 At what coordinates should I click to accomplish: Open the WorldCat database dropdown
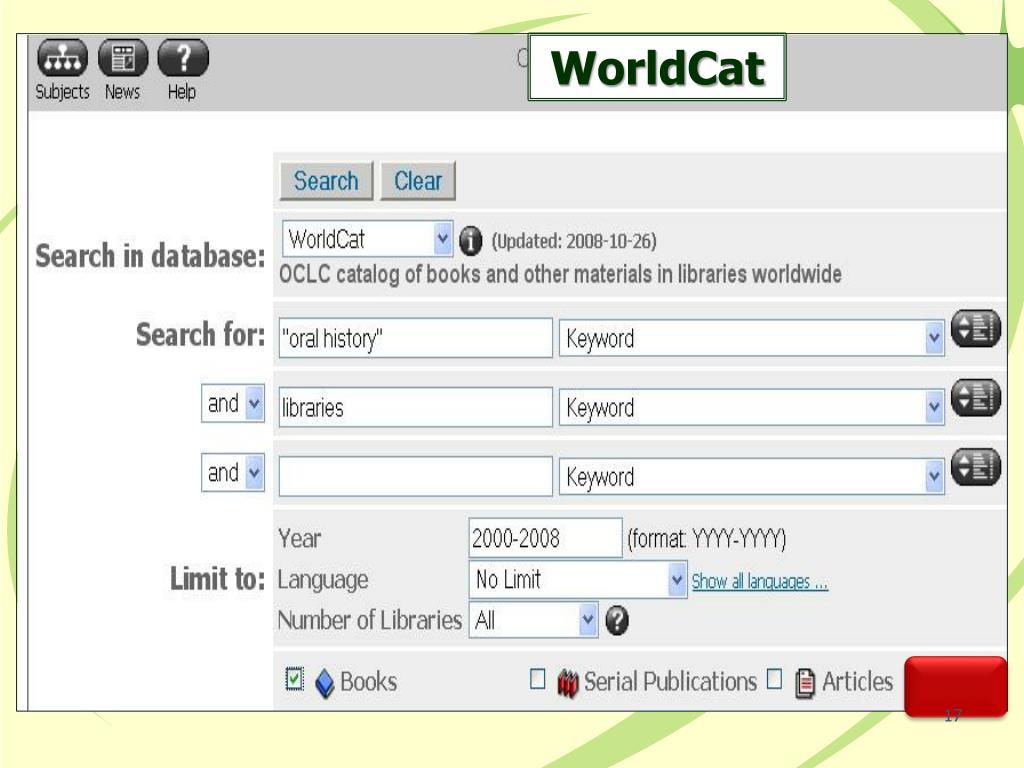[x=368, y=238]
